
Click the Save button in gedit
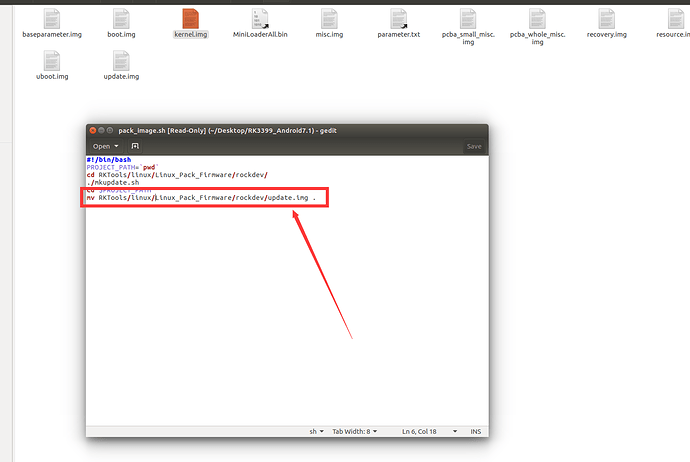474,146
